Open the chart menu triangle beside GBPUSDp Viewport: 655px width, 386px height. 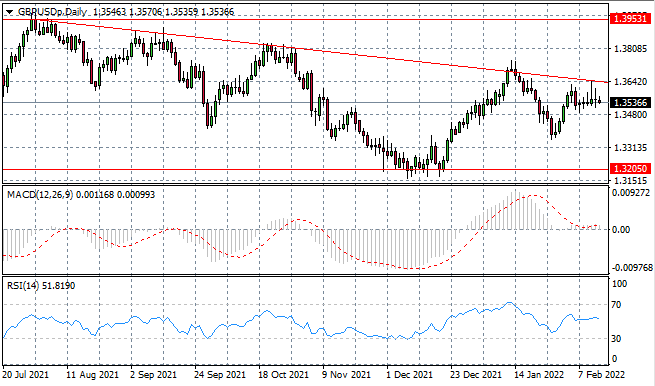click(9, 12)
